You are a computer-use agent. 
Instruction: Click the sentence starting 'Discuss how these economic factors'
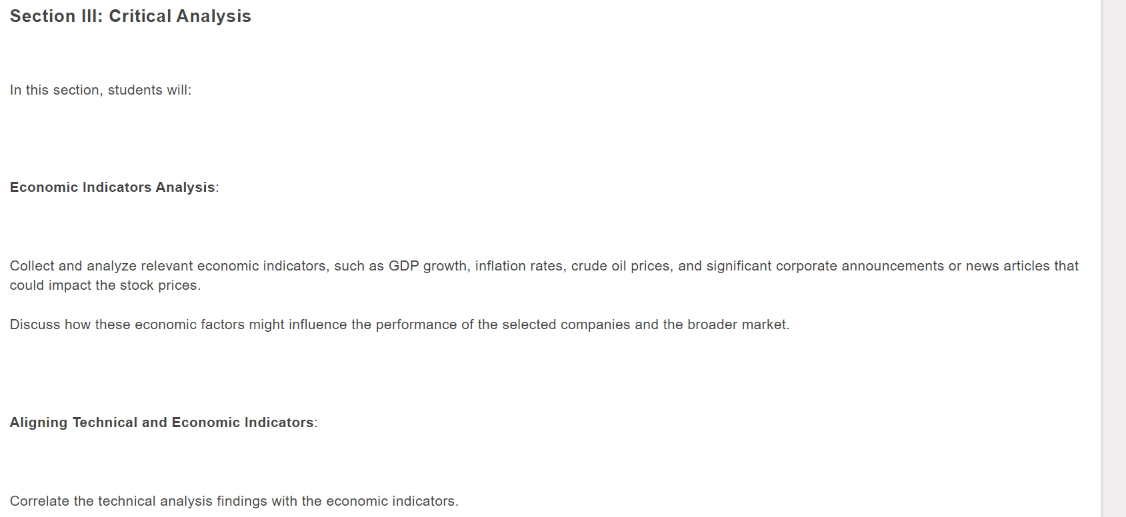click(399, 325)
